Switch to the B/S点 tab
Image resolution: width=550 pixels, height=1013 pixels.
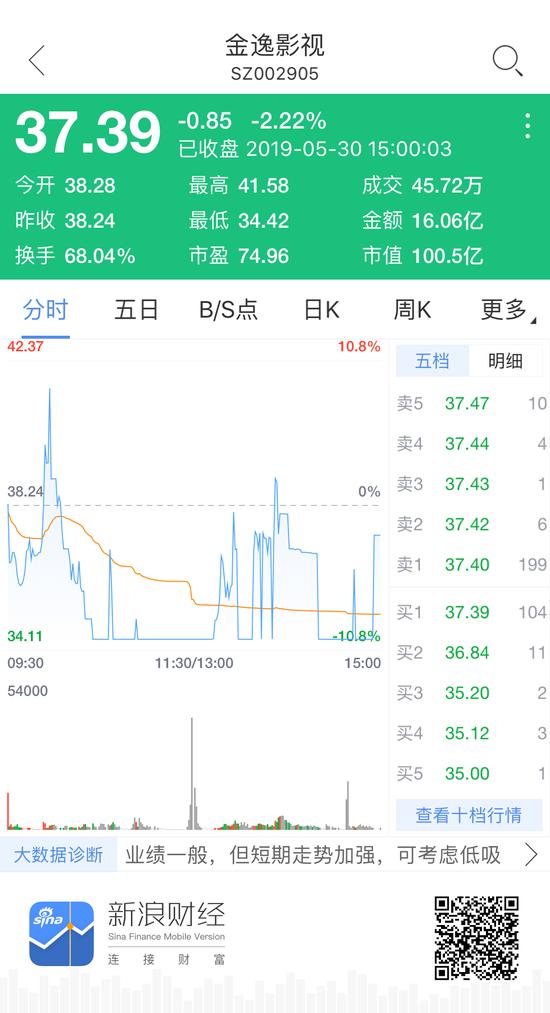pyautogui.click(x=228, y=310)
